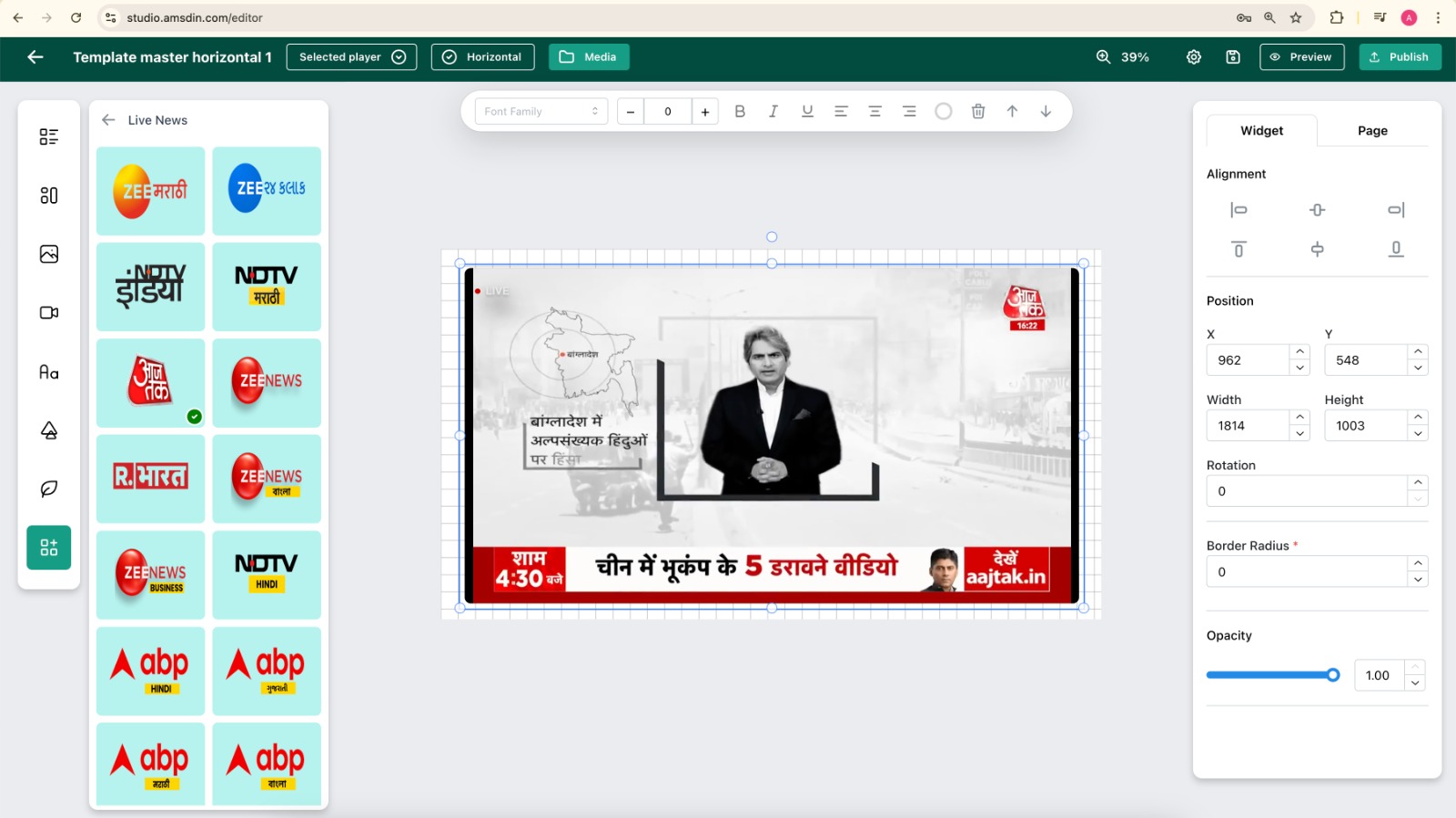Select the NDTV Hindi channel thumbnail
The width and height of the screenshot is (1456, 818).
[267, 575]
